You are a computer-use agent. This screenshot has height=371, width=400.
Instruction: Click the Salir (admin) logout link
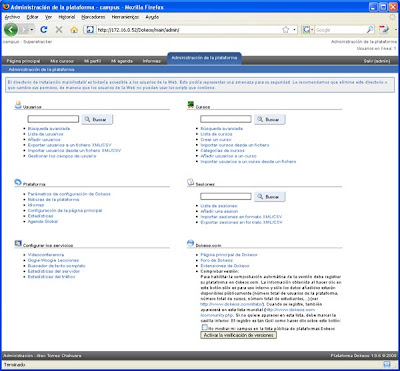pos(377,61)
